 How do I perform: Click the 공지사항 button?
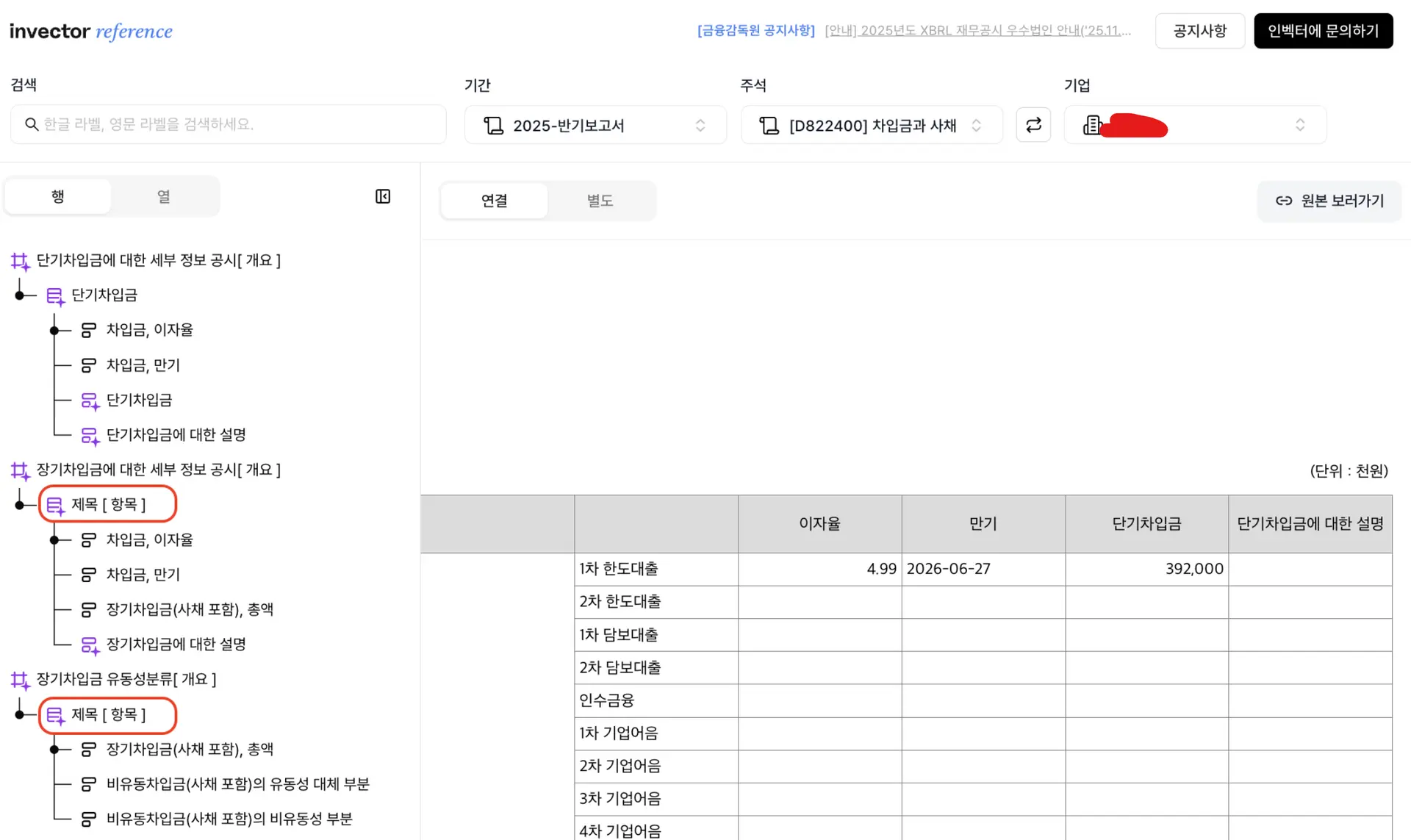click(x=1199, y=31)
